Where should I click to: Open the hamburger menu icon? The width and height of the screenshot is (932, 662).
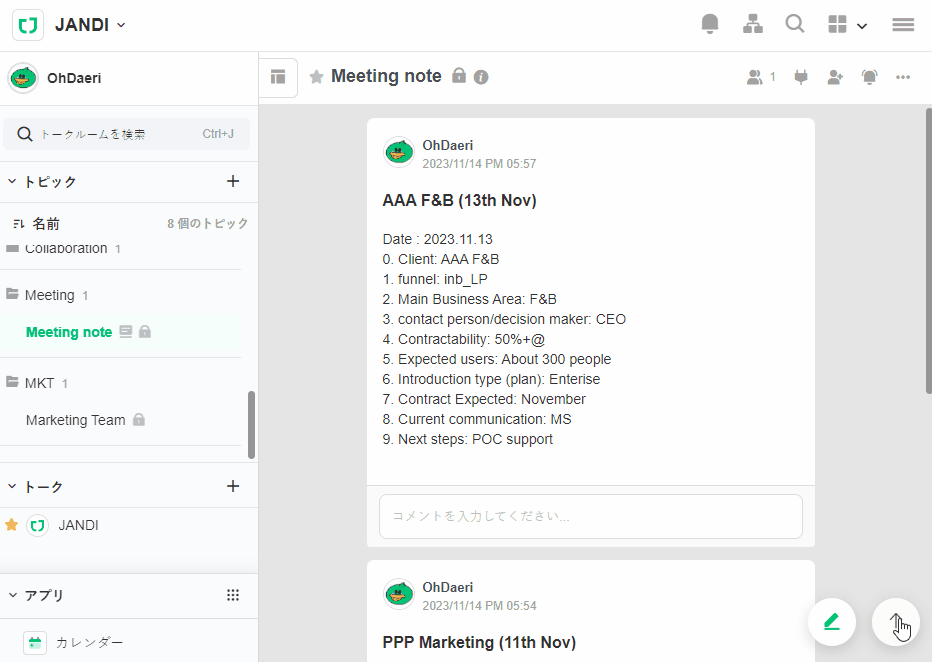coord(903,25)
